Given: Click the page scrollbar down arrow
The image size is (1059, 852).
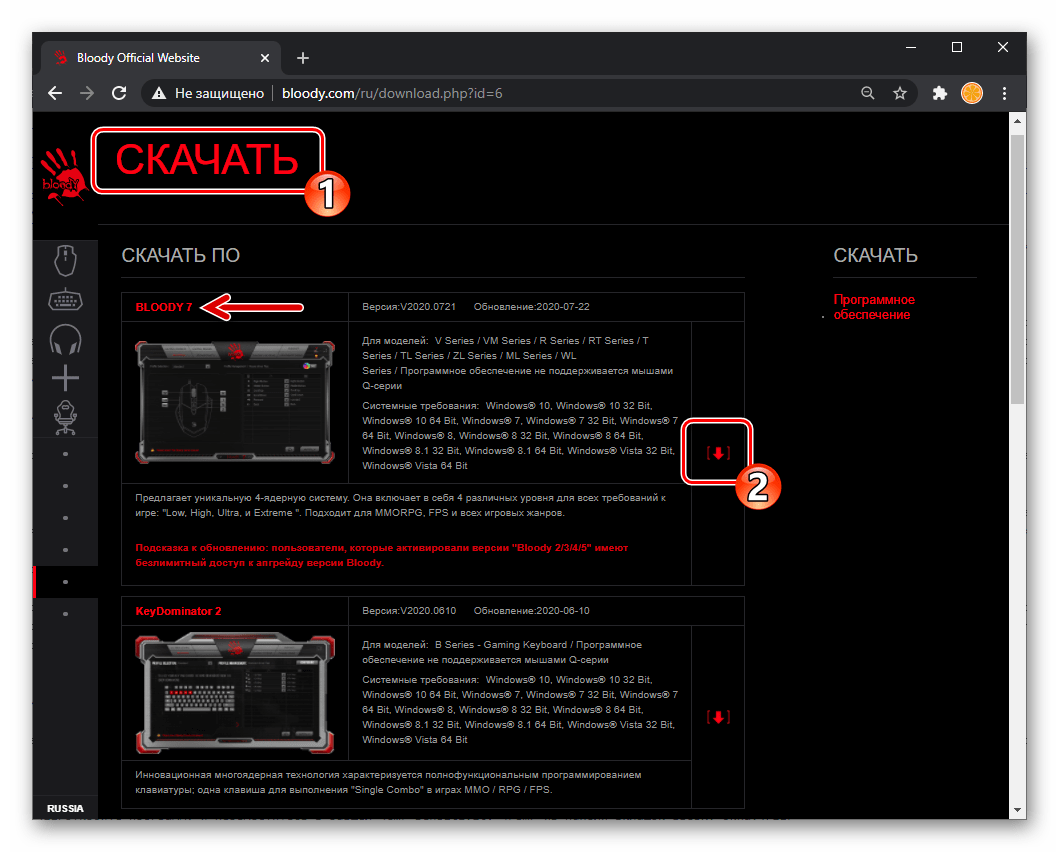Looking at the screenshot, I should click(x=1017, y=810).
